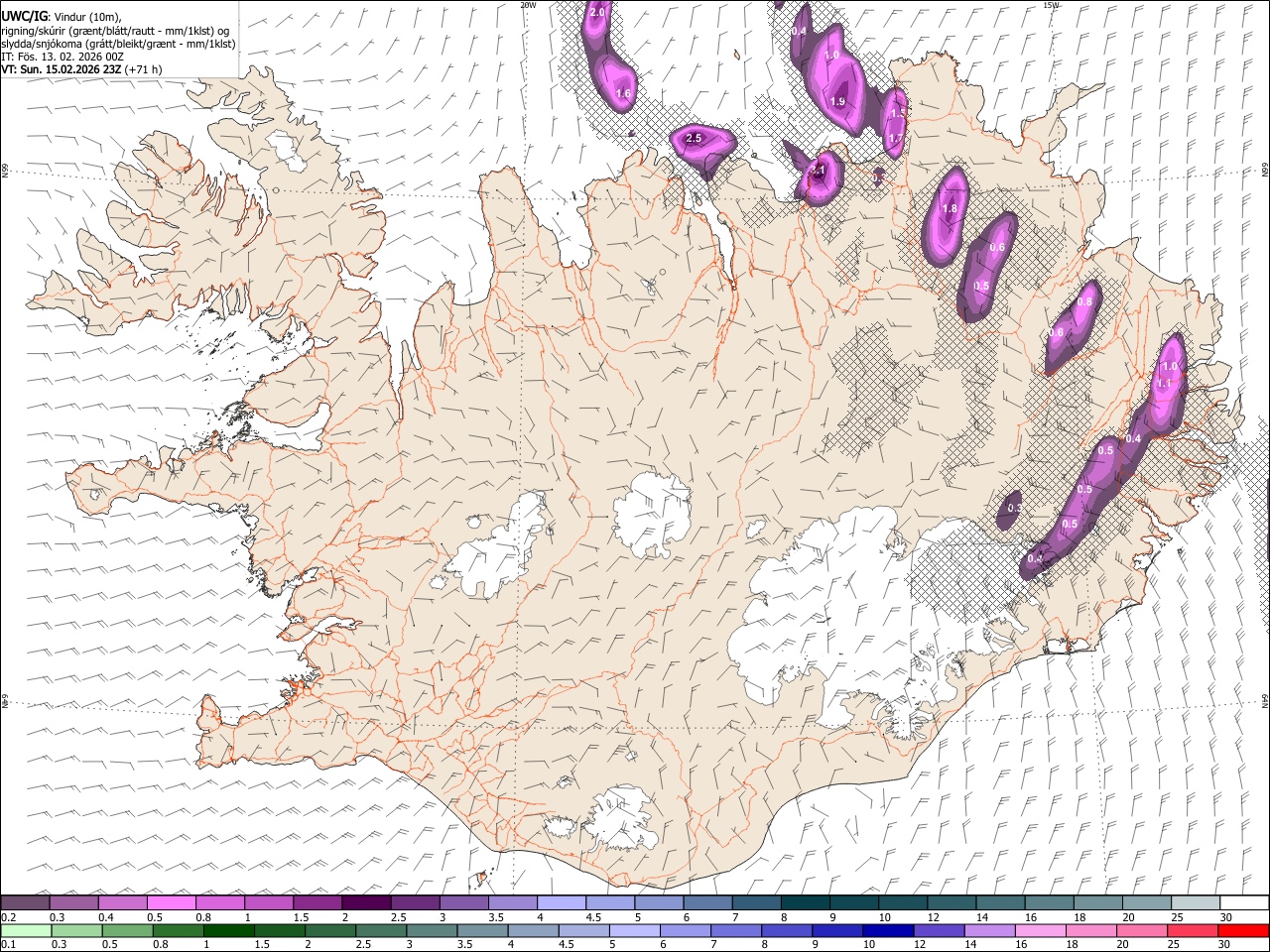This screenshot has width=1270, height=952.
Task: Click the 'slydda/snjókoma (grátt/bleikt/grænt' description line
Action: (118, 44)
